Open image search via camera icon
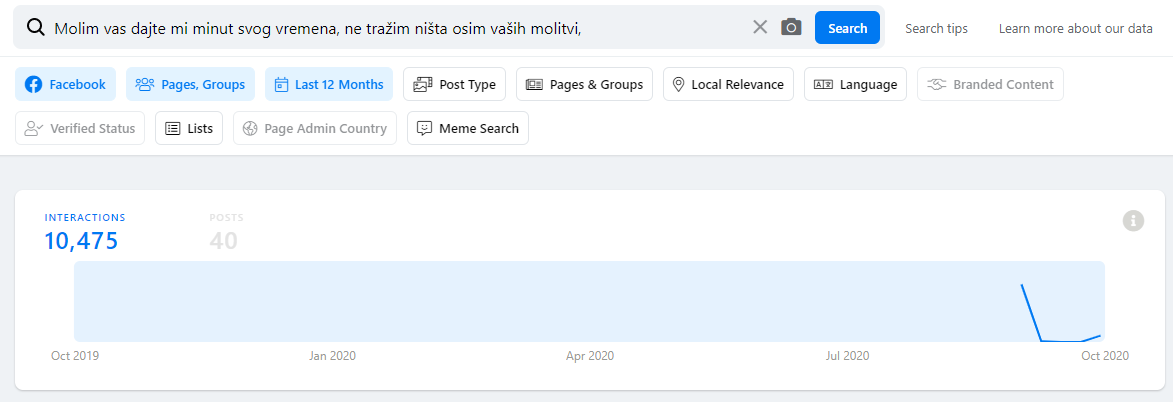 tap(791, 28)
